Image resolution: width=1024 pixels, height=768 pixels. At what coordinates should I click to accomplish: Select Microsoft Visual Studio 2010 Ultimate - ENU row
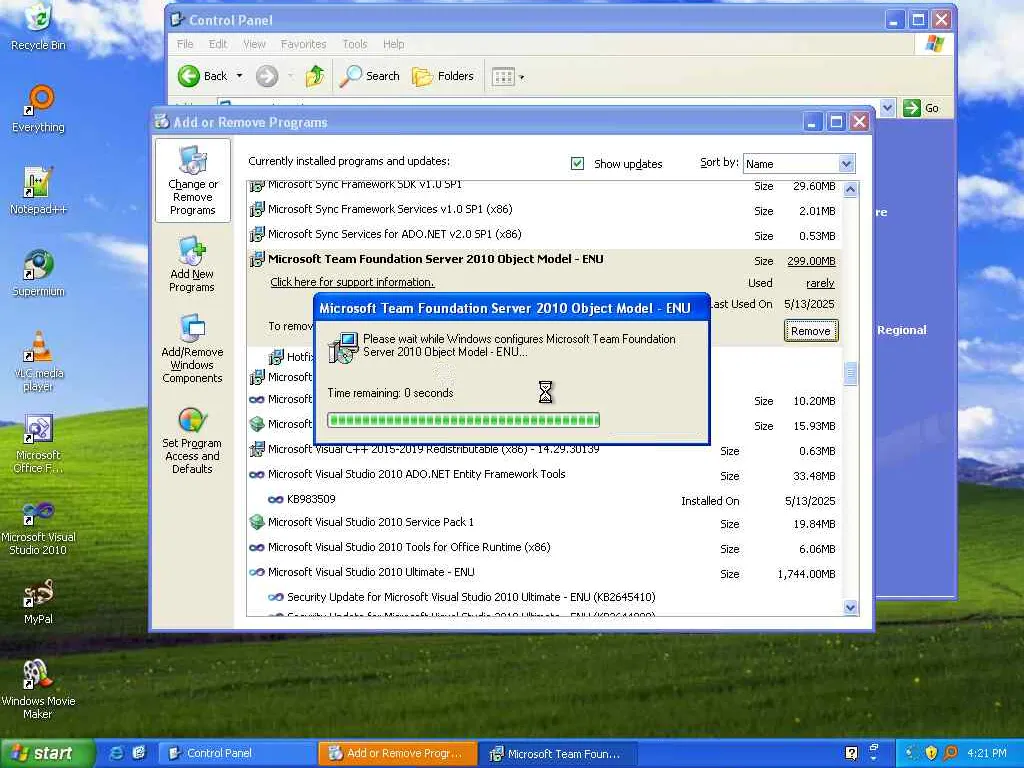pos(545,573)
